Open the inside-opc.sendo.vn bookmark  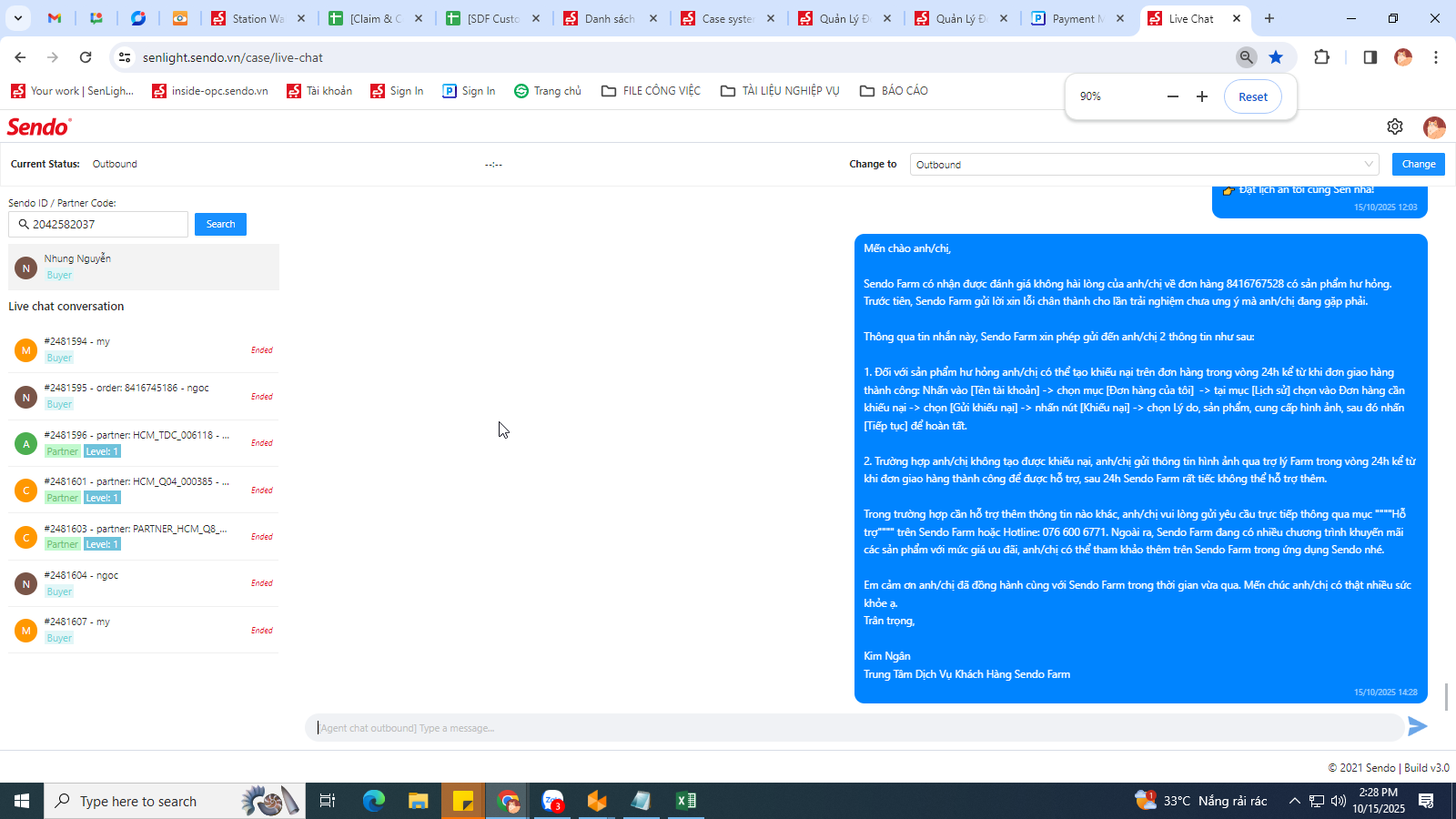pos(211,91)
